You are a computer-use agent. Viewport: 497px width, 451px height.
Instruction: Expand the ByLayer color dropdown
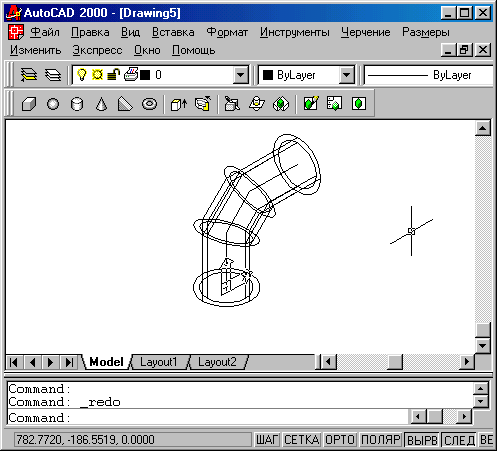pos(347,75)
